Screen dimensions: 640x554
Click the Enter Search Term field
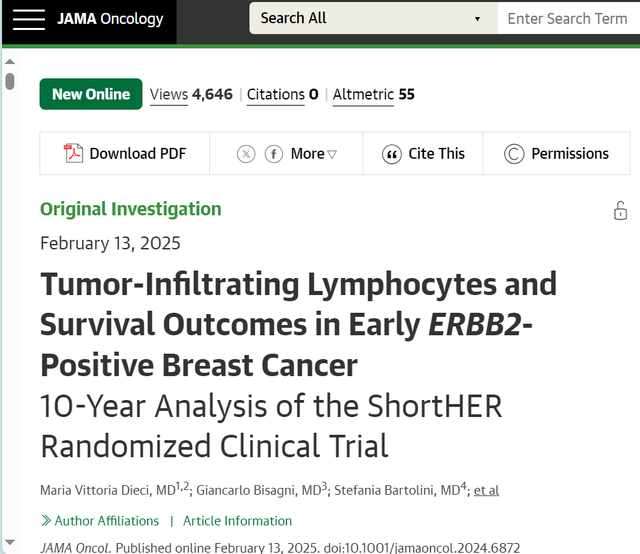coord(569,18)
